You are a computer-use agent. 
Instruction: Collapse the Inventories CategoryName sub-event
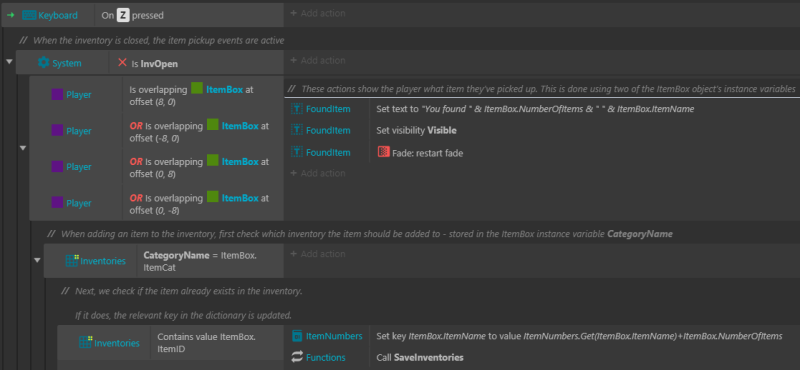pyautogui.click(x=37, y=260)
